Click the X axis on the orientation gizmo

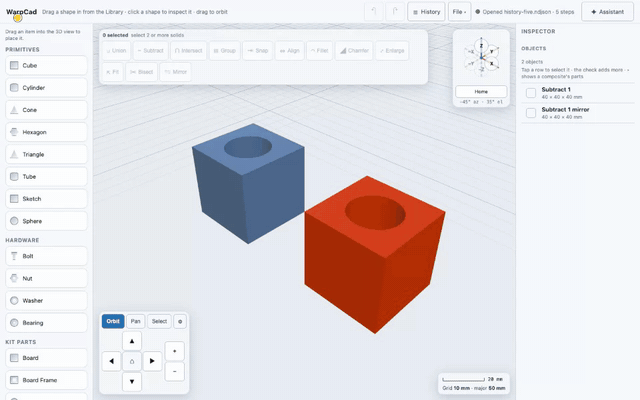click(x=491, y=64)
